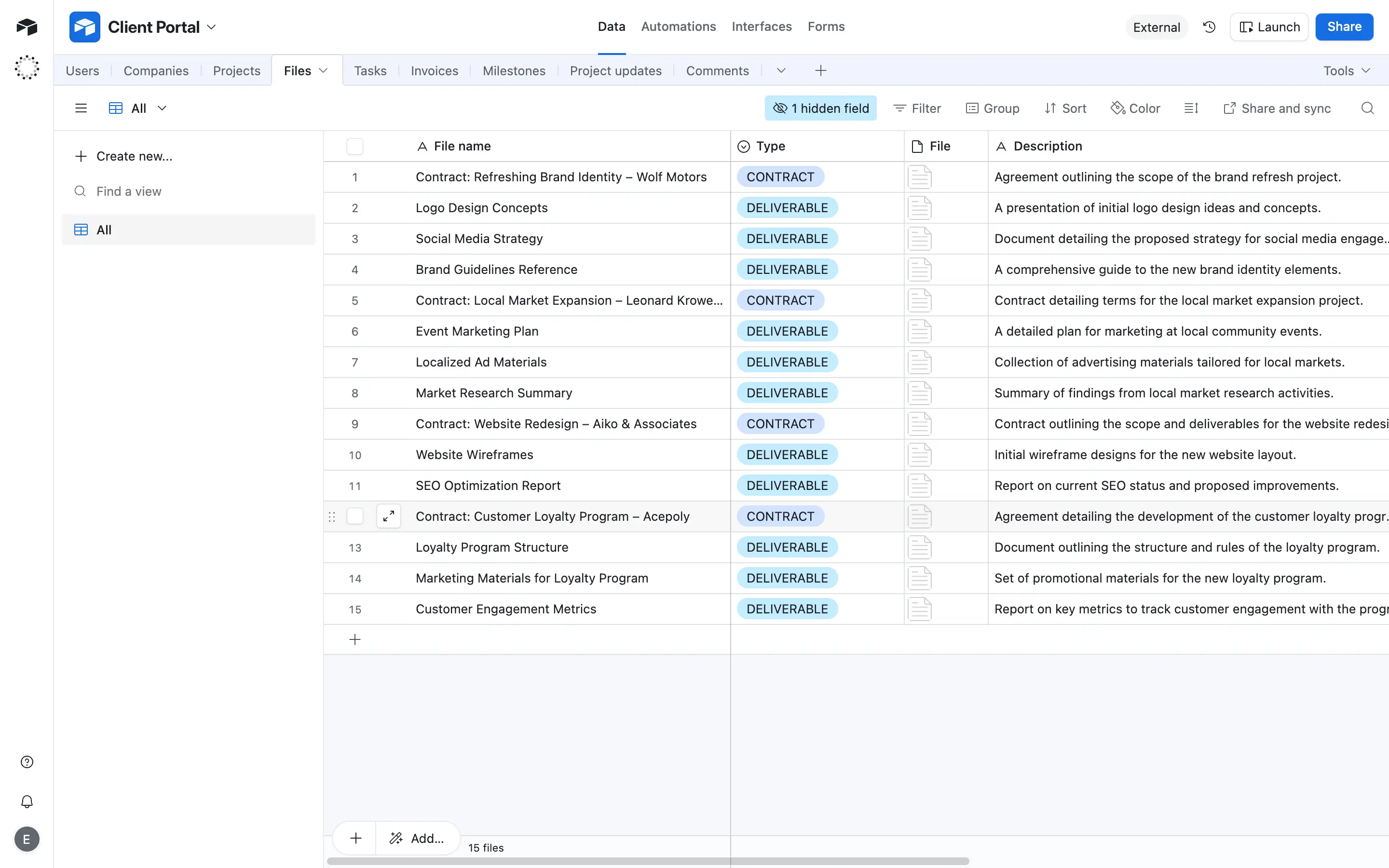The height and width of the screenshot is (868, 1389).
Task: Tick the select-all header checkbox
Action: point(354,147)
